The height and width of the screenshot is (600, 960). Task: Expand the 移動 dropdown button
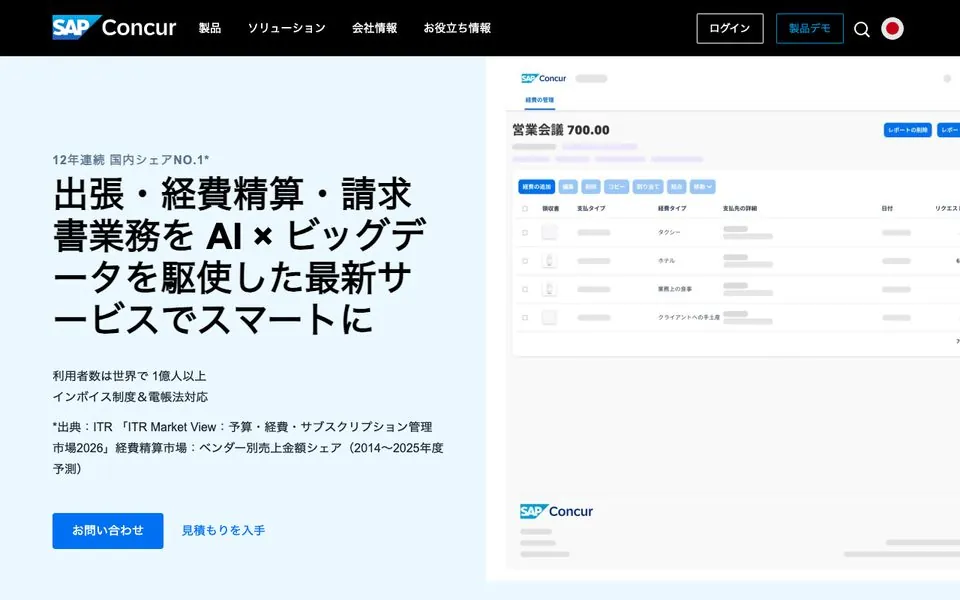click(702, 187)
